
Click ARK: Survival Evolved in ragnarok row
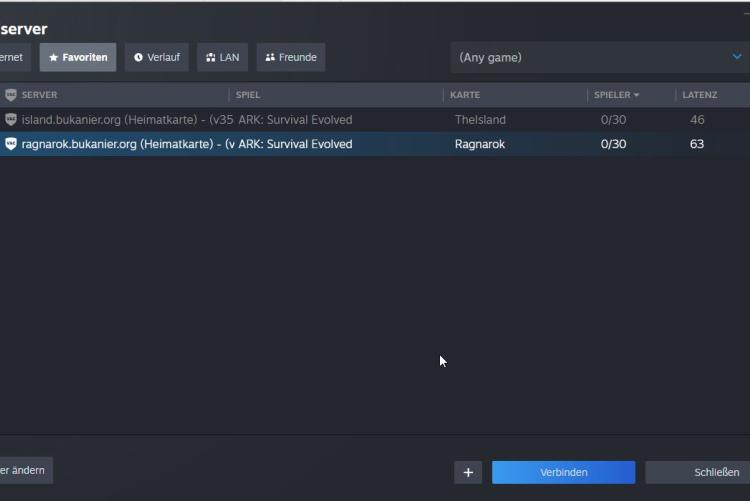click(x=295, y=144)
